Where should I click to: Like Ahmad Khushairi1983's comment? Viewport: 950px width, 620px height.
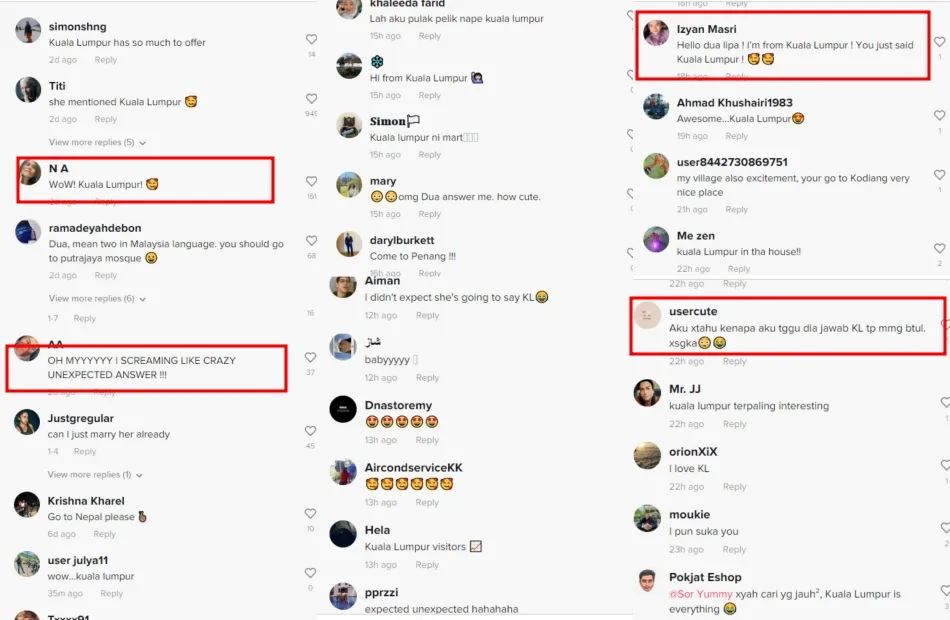tap(939, 115)
